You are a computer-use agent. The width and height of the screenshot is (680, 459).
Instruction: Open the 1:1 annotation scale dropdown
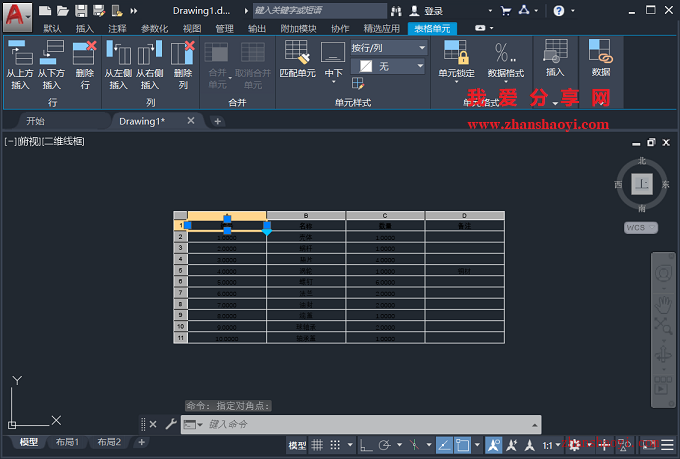pyautogui.click(x=551, y=446)
